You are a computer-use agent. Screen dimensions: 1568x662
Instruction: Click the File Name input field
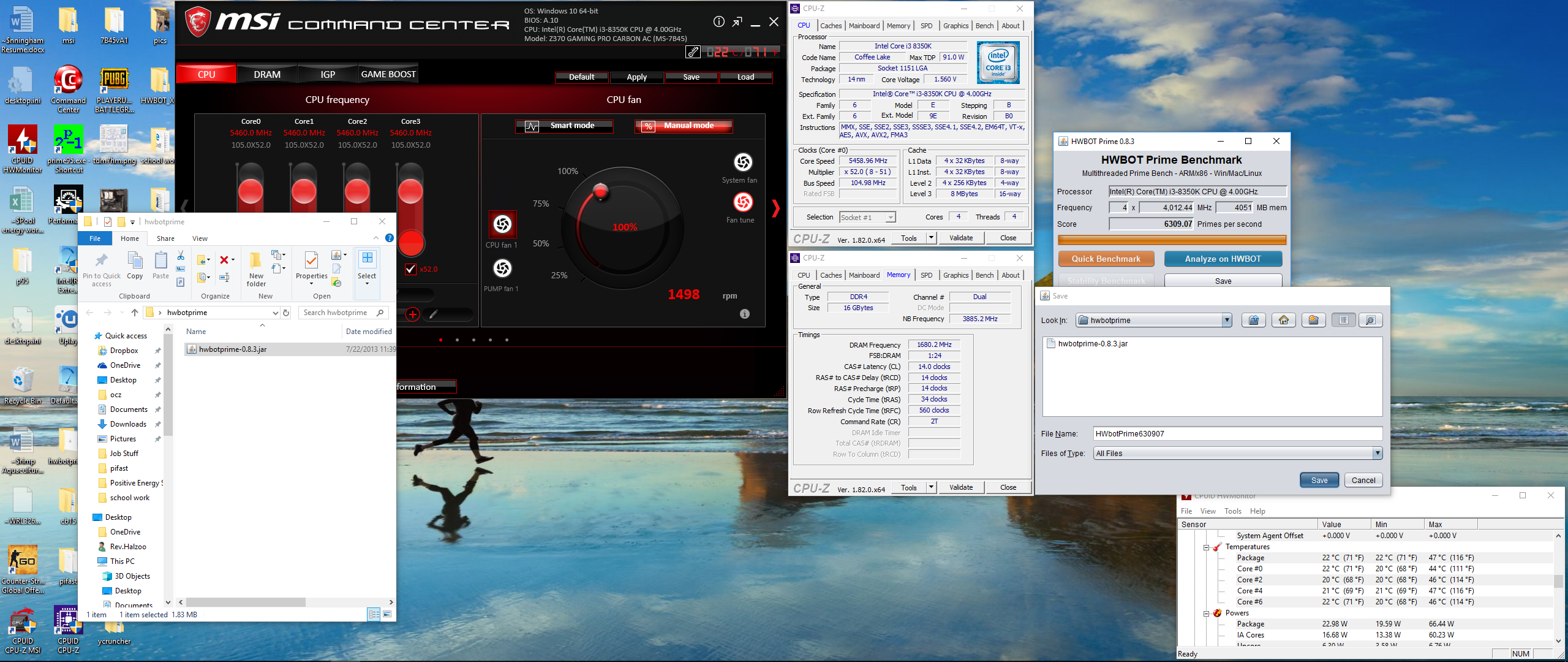(x=1237, y=433)
